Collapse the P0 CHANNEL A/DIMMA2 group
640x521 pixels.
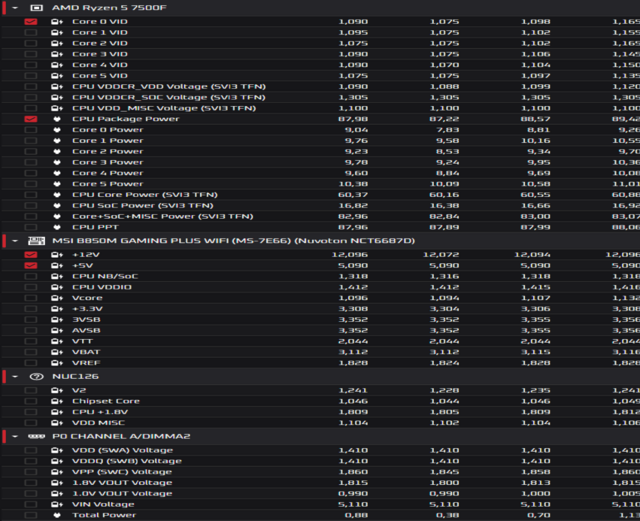(x=15, y=436)
